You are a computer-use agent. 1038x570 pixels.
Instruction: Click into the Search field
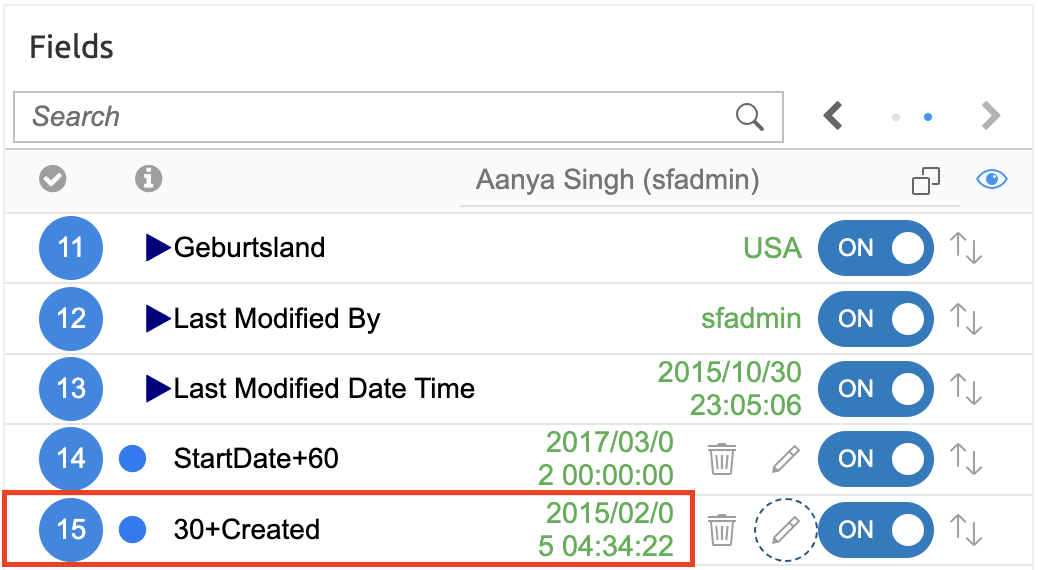pyautogui.click(x=370, y=117)
